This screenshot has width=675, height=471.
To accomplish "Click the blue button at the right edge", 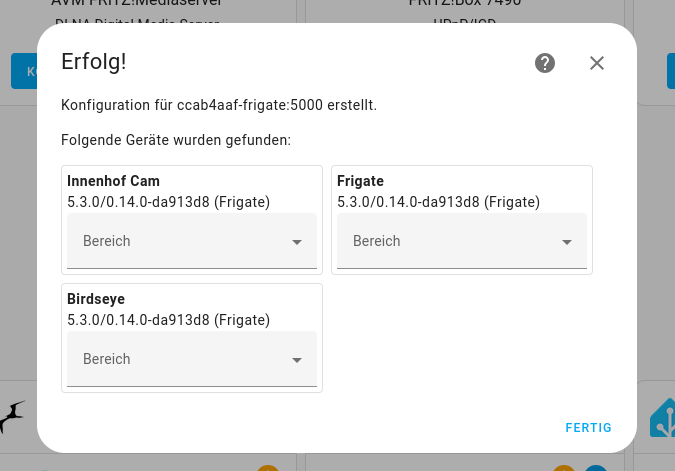I will (670, 71).
